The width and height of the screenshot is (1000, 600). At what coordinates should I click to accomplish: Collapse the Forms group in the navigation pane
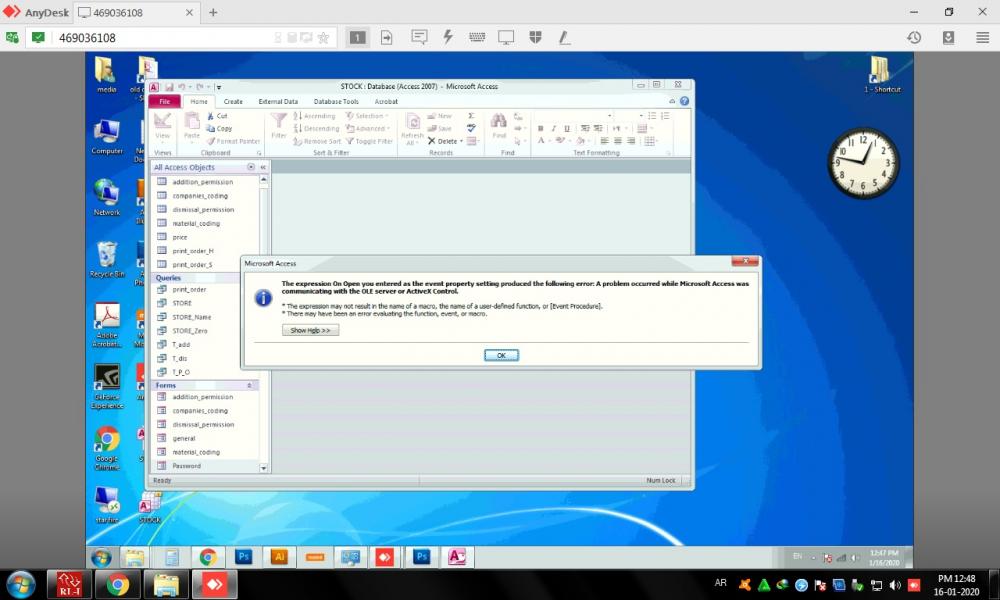(249, 385)
